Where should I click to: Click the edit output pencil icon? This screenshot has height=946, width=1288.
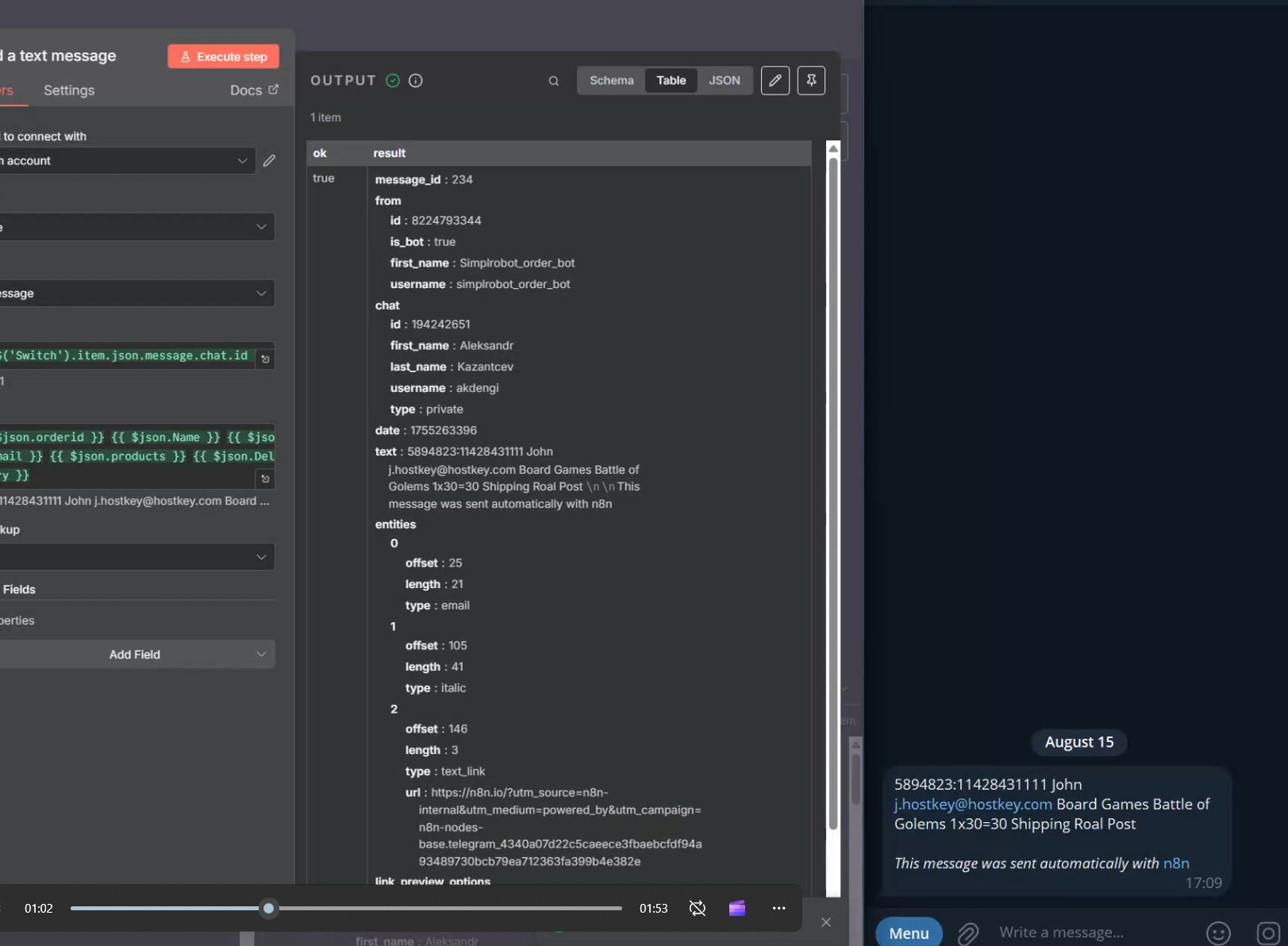click(x=775, y=80)
